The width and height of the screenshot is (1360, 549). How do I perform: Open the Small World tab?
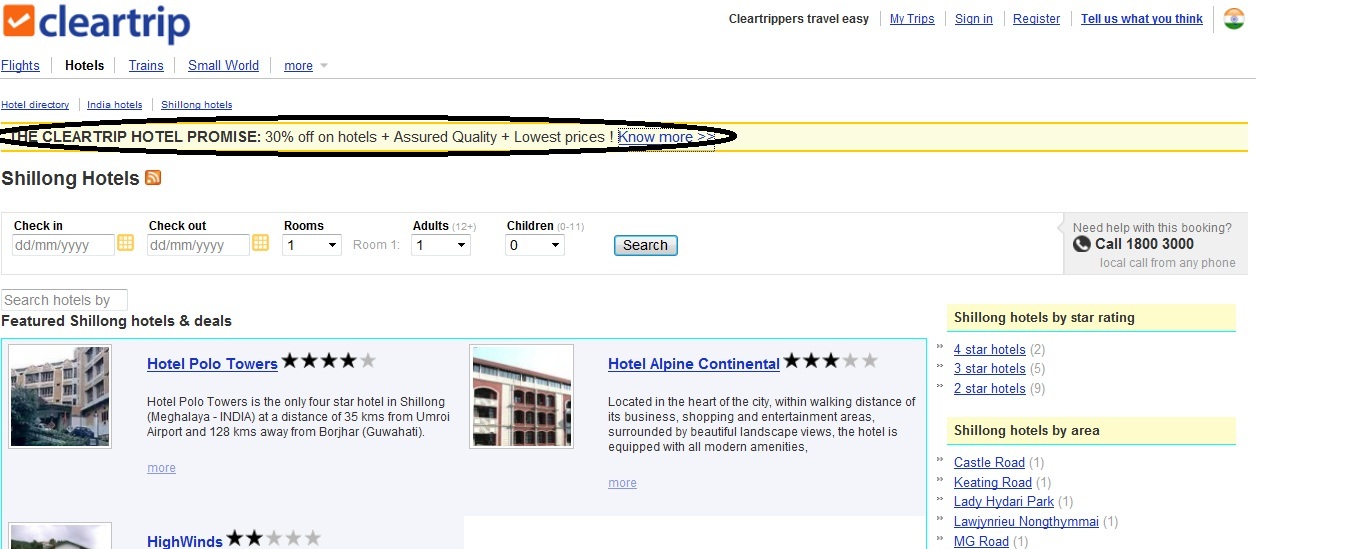[223, 66]
